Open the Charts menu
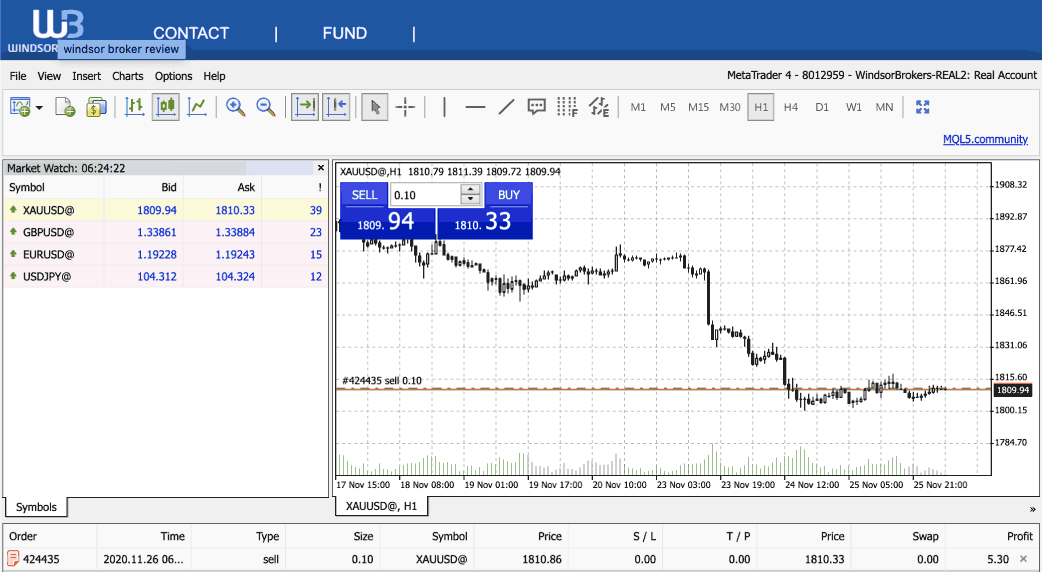 128,76
